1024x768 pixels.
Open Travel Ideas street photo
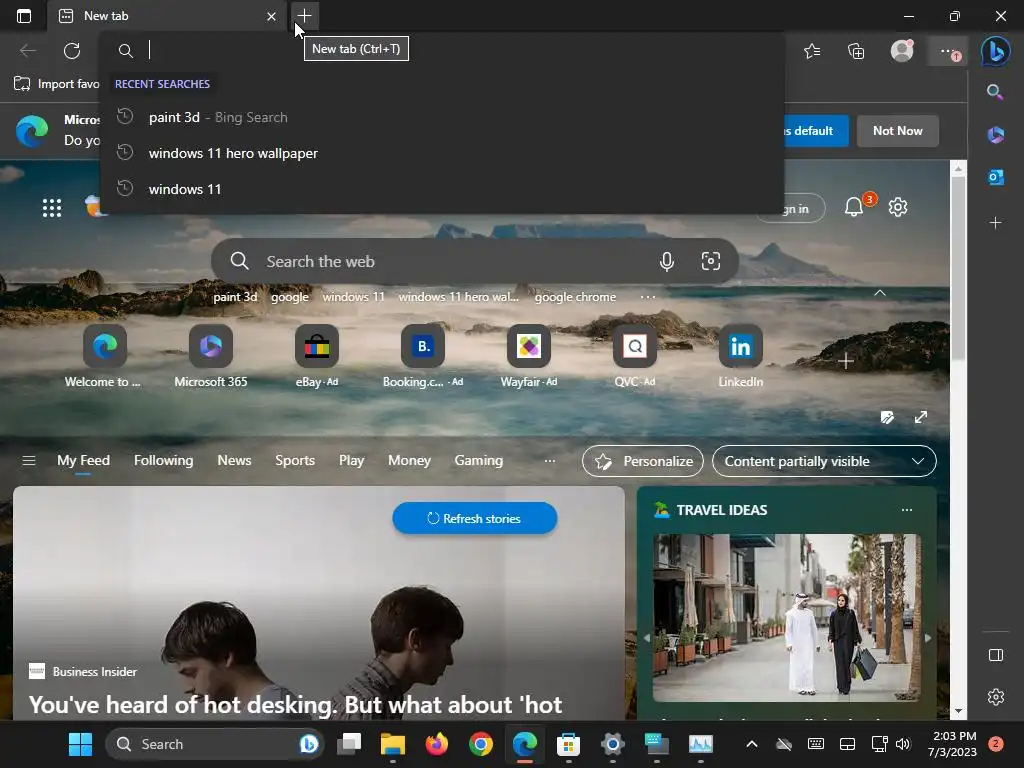pyautogui.click(x=787, y=618)
